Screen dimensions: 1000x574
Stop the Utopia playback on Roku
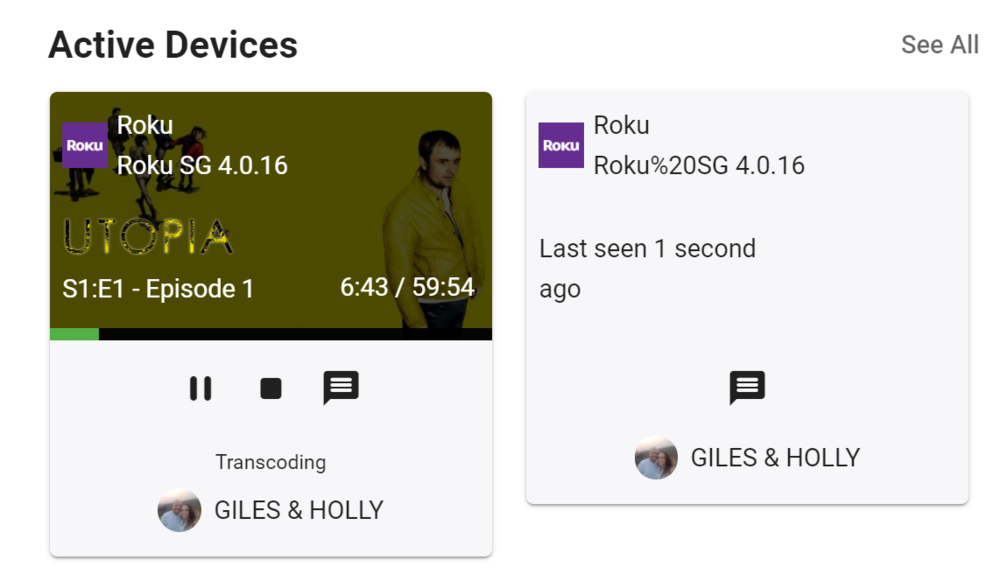click(271, 388)
